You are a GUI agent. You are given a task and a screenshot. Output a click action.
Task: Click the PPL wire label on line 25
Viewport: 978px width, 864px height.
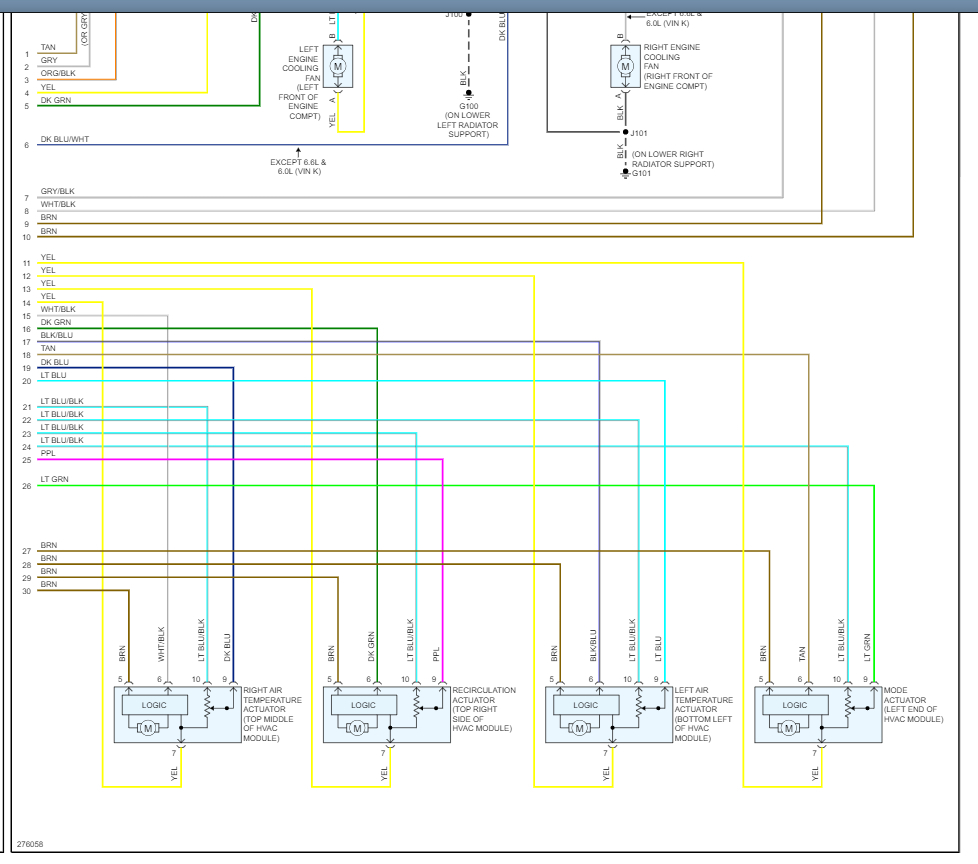click(x=48, y=453)
